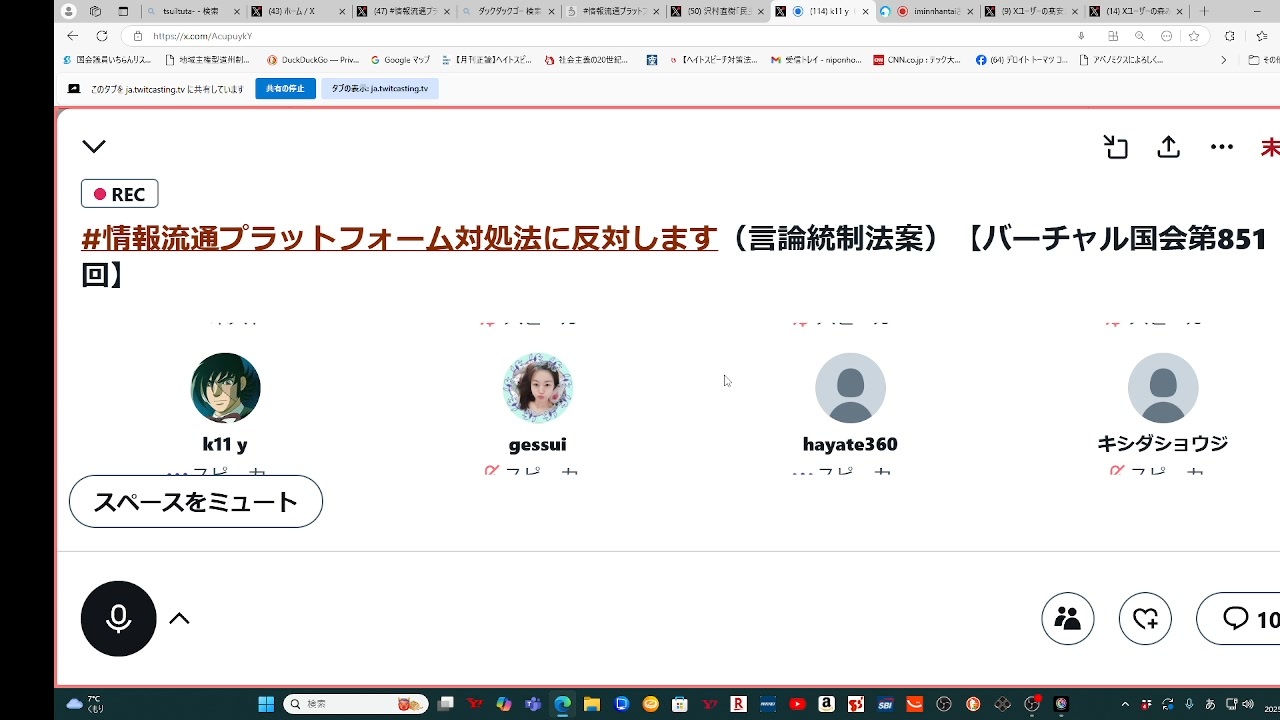Click the dock-out Space icon
Image resolution: width=1280 pixels, height=720 pixels.
[x=1116, y=147]
